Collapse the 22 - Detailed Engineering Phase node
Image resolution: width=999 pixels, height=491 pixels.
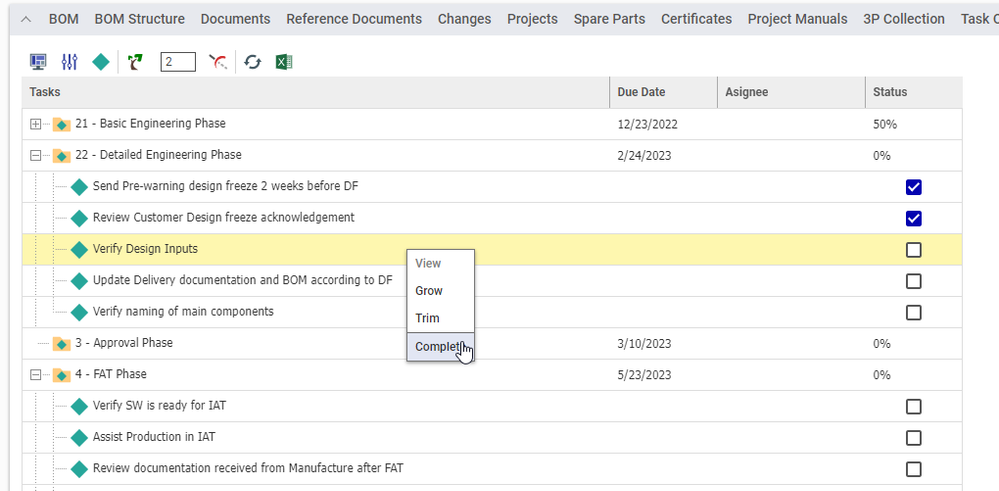coord(36,156)
